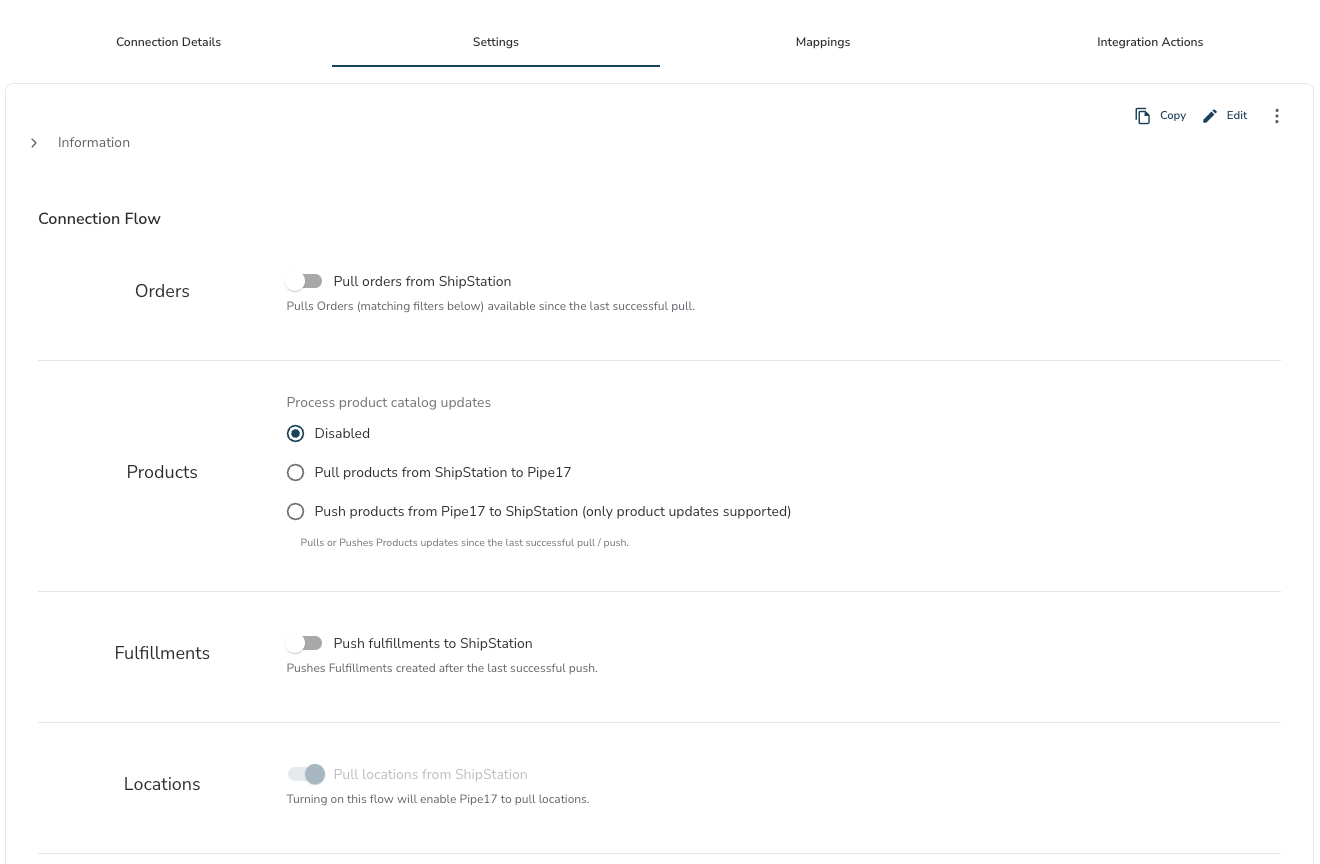The width and height of the screenshot is (1320, 864).
Task: Click the Information section label
Action: tap(94, 143)
